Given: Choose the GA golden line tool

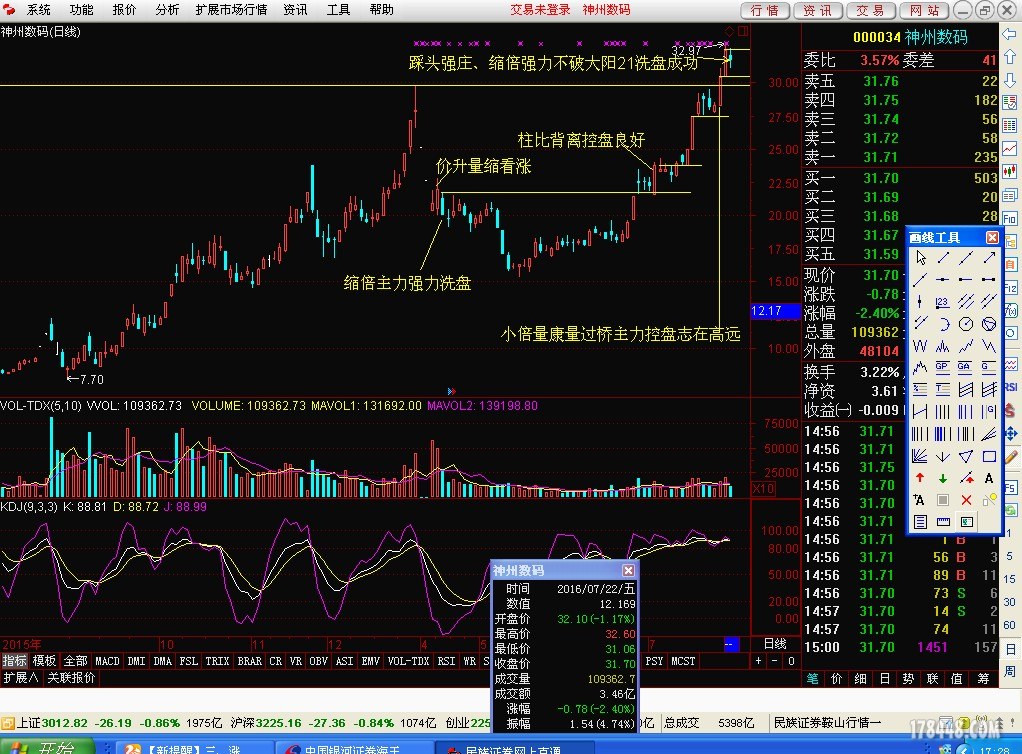Looking at the screenshot, I should coord(966,368).
